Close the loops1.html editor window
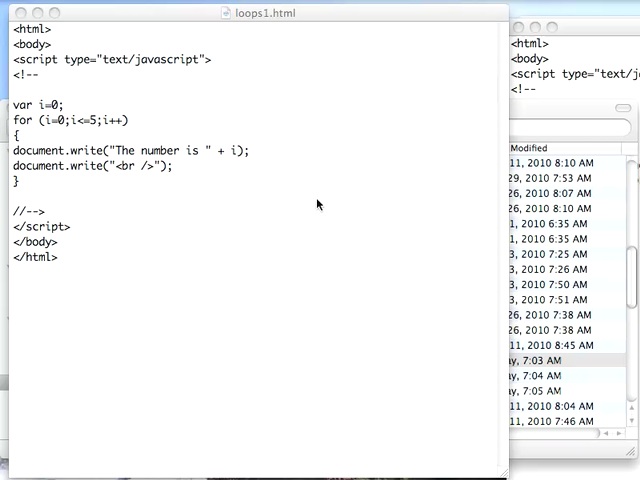Image resolution: width=640 pixels, height=480 pixels. pyautogui.click(x=21, y=13)
